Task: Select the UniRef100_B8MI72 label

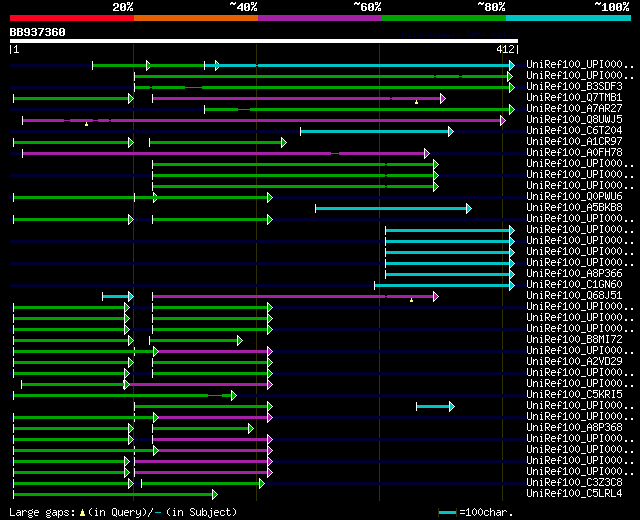Action: [x=574, y=340]
